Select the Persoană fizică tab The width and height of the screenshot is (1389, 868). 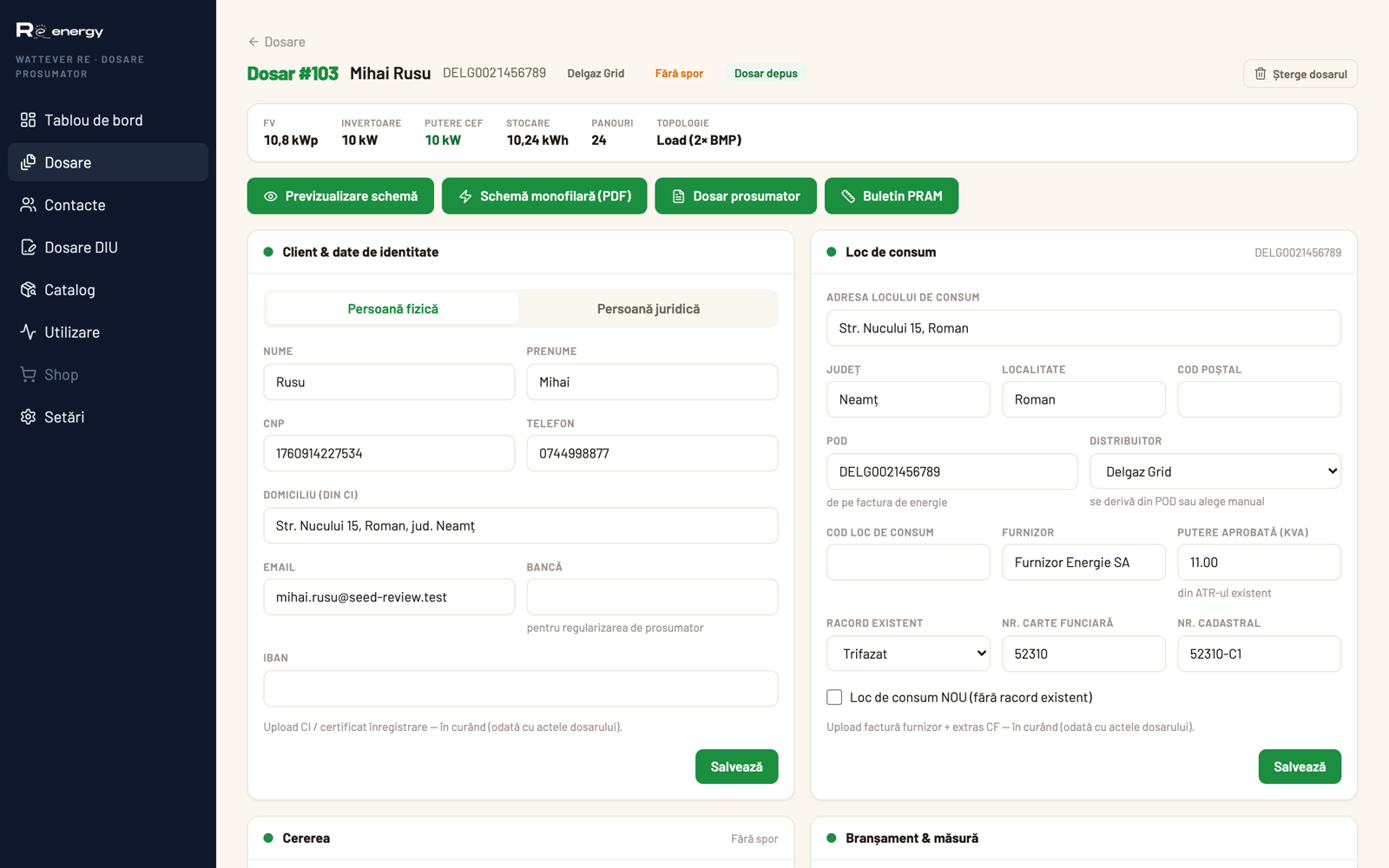point(392,309)
